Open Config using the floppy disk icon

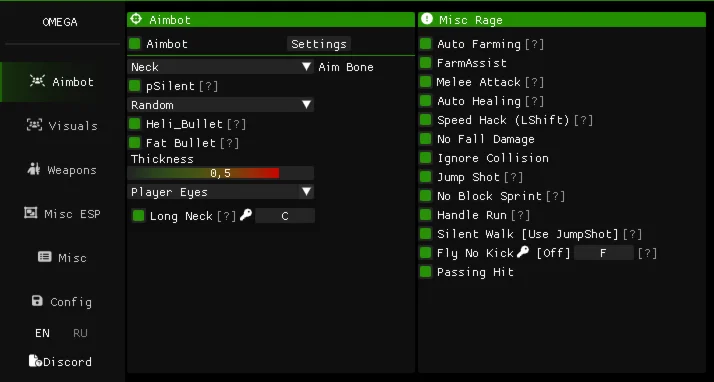click(37, 301)
